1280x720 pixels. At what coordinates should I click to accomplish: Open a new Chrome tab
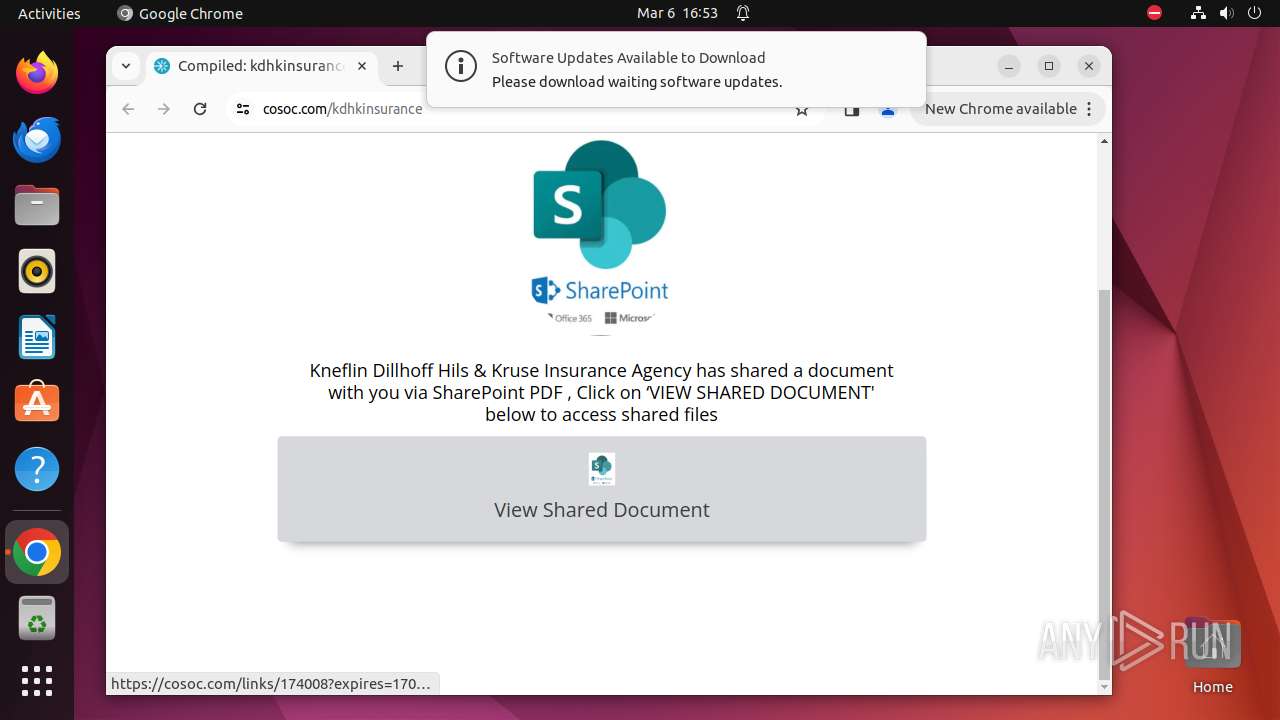coord(398,66)
